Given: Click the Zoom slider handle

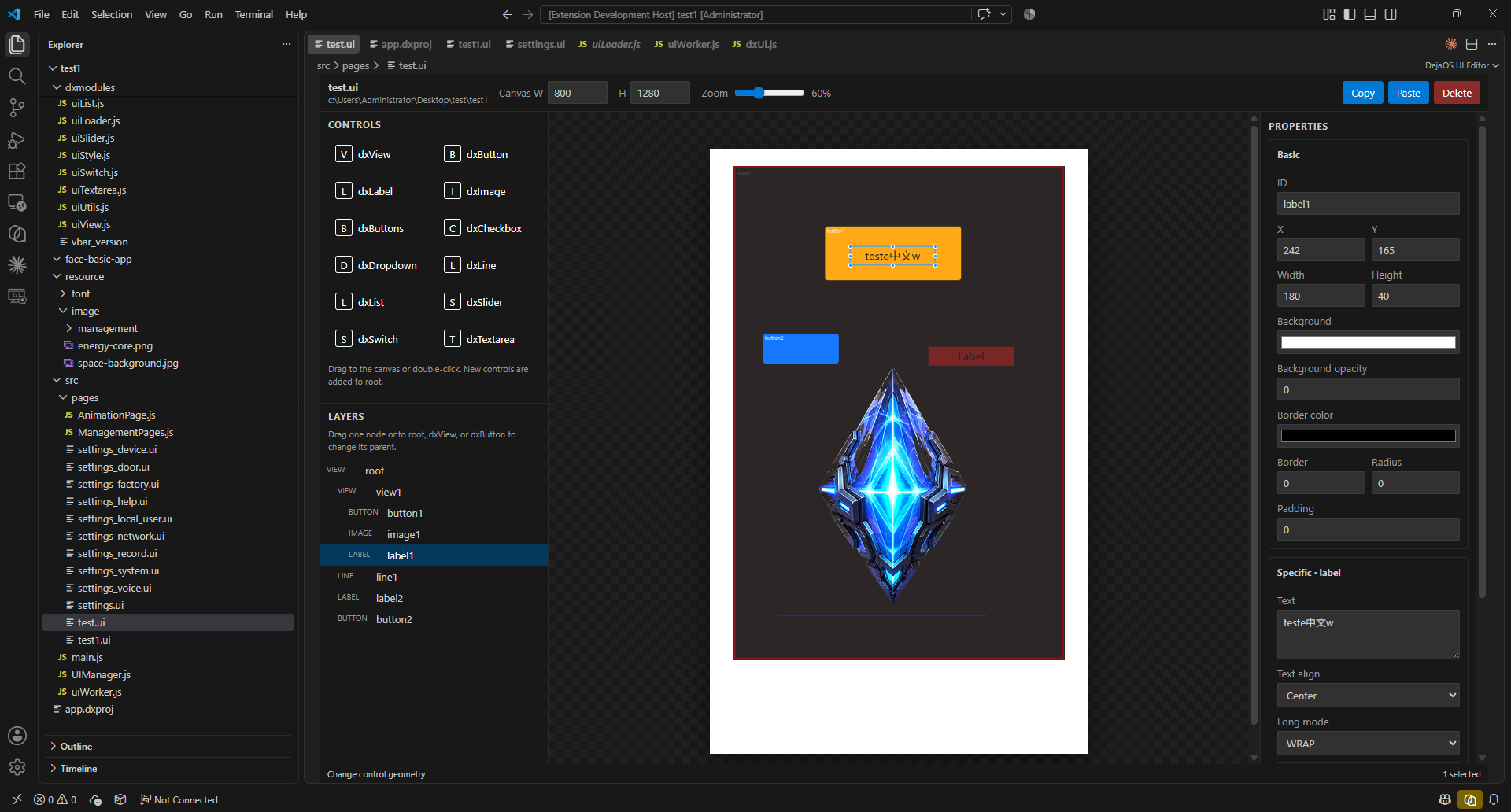Looking at the screenshot, I should click(x=759, y=93).
